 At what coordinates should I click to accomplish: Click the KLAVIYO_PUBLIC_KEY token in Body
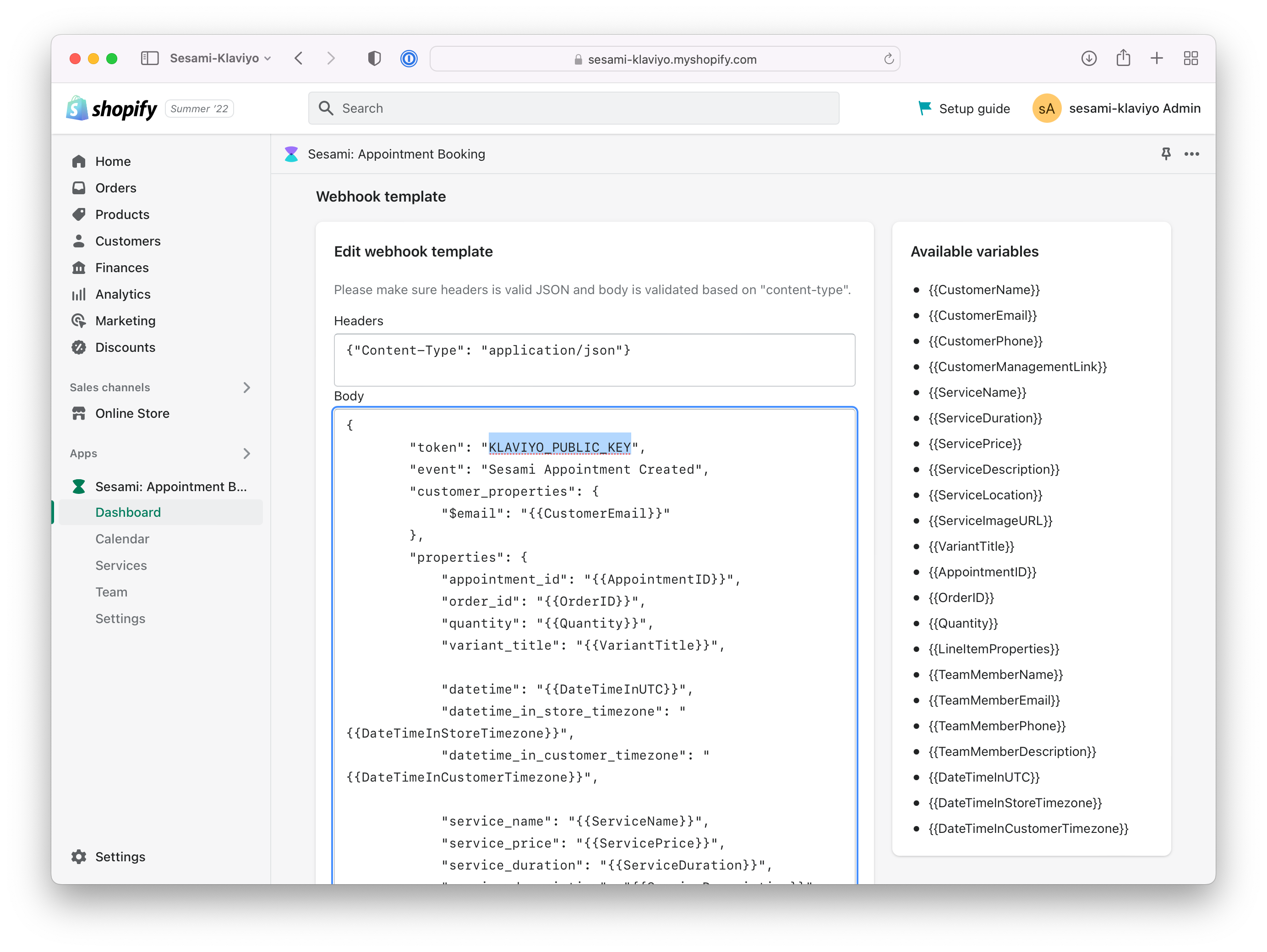[x=560, y=447]
